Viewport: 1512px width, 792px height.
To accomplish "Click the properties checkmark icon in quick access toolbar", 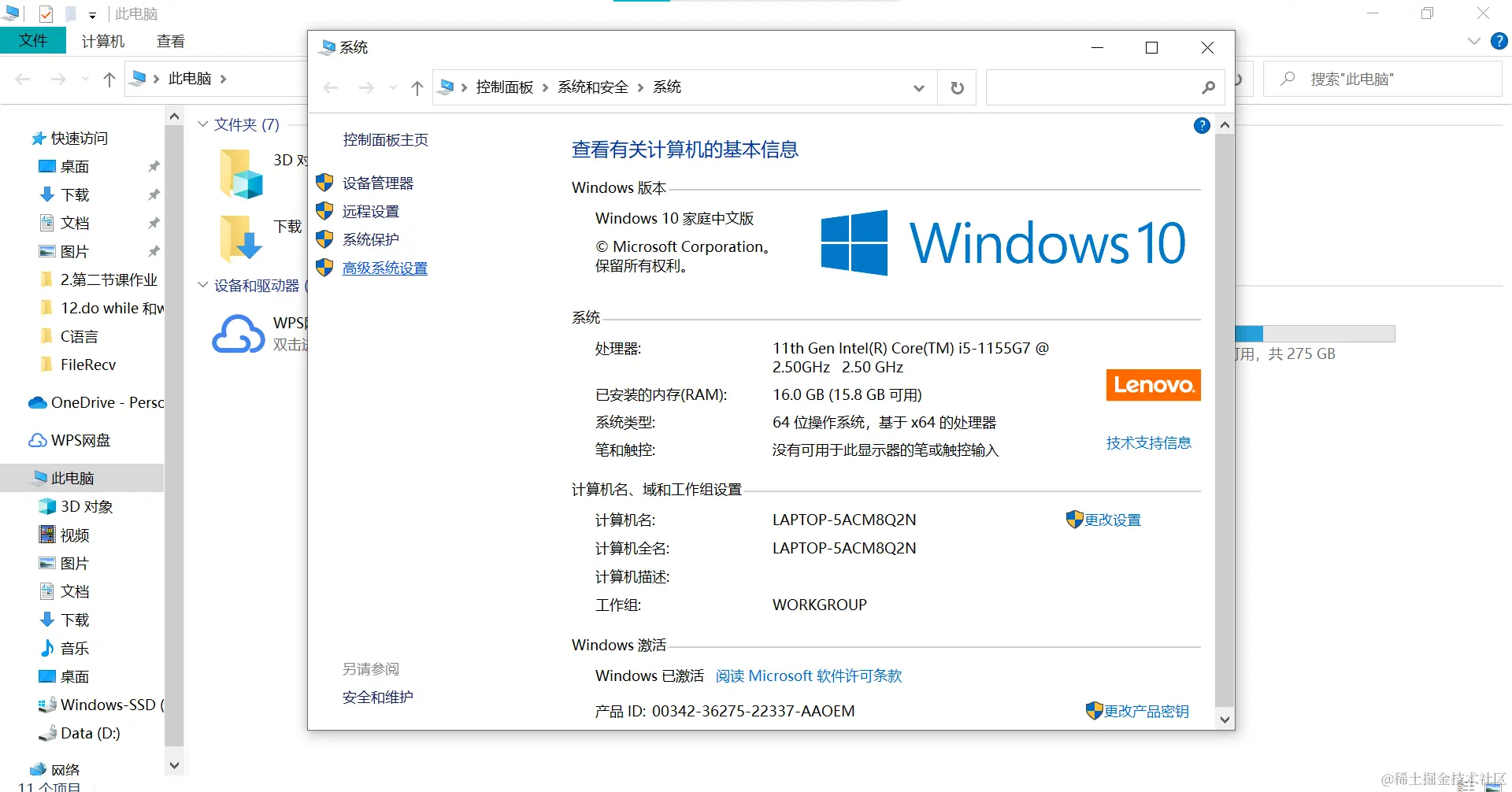I will pos(46,14).
